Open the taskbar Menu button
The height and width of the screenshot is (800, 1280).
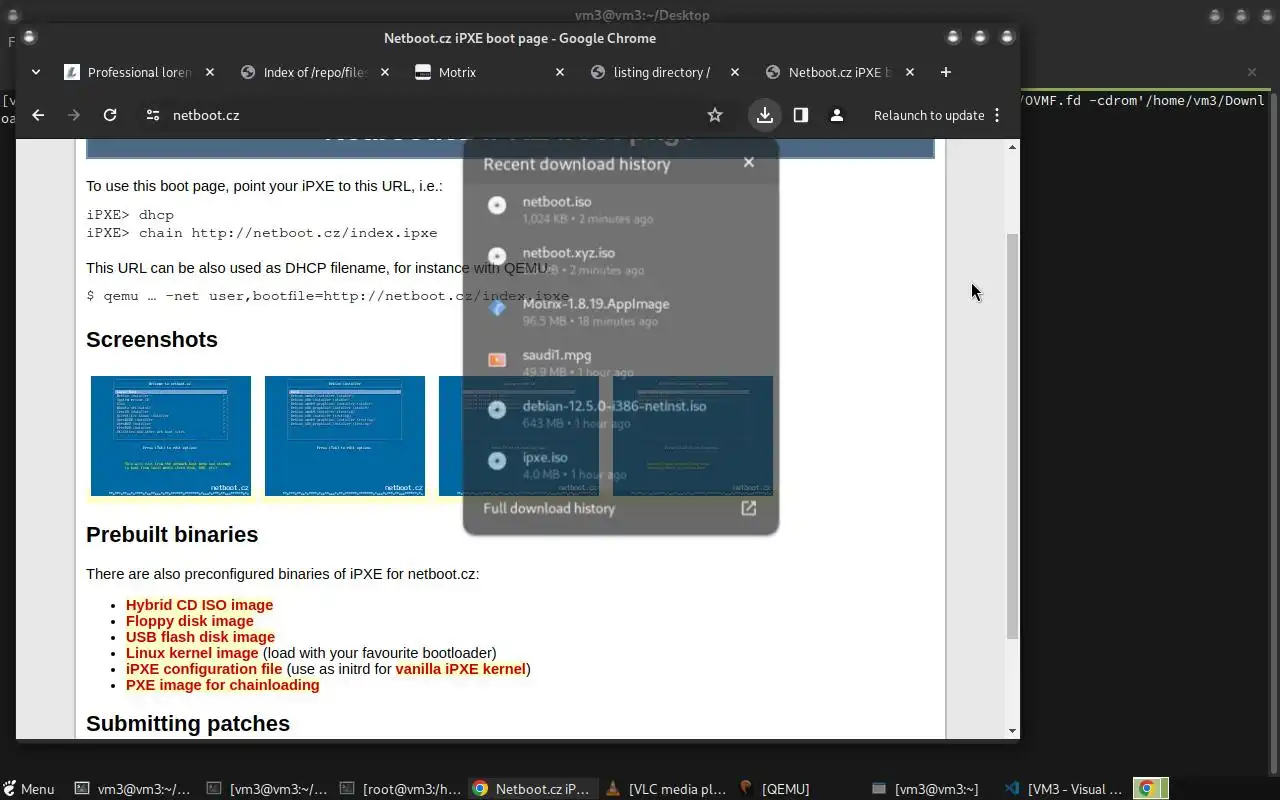click(x=28, y=789)
